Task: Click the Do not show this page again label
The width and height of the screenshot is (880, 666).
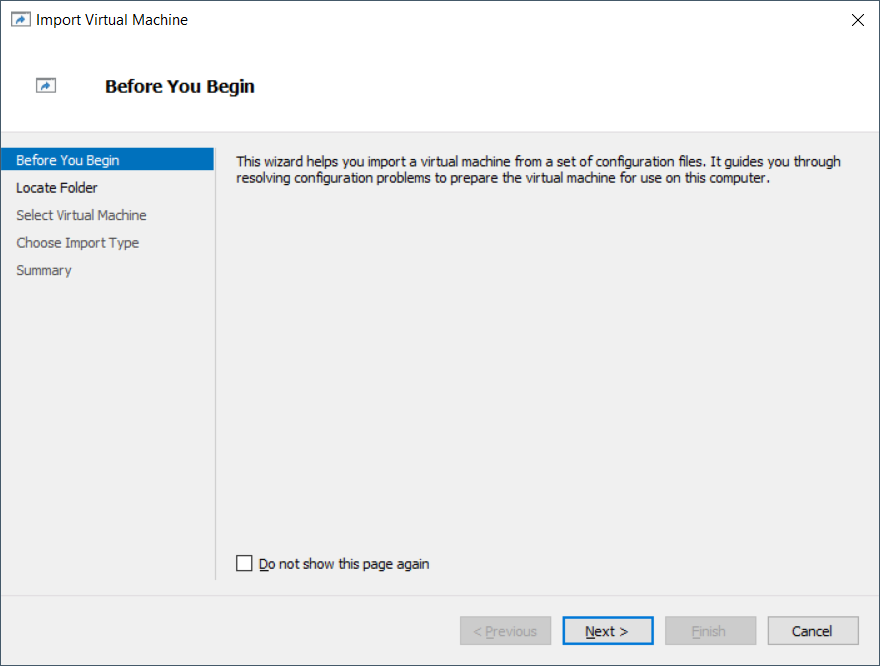Action: pyautogui.click(x=343, y=563)
